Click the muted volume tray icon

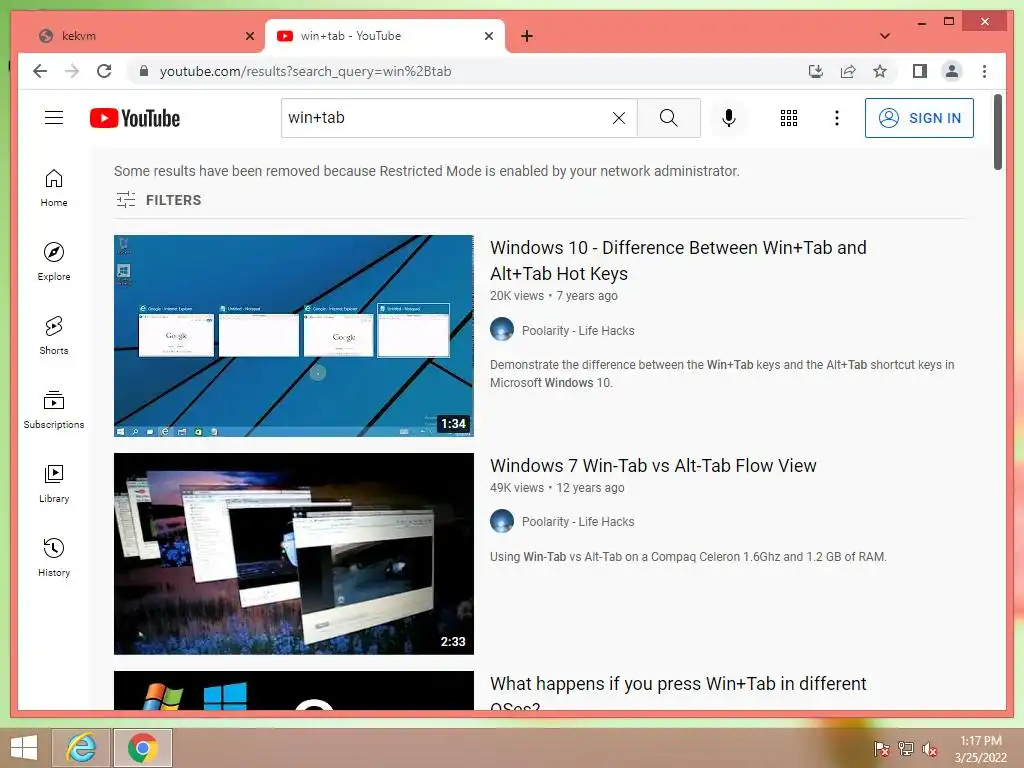pos(930,748)
